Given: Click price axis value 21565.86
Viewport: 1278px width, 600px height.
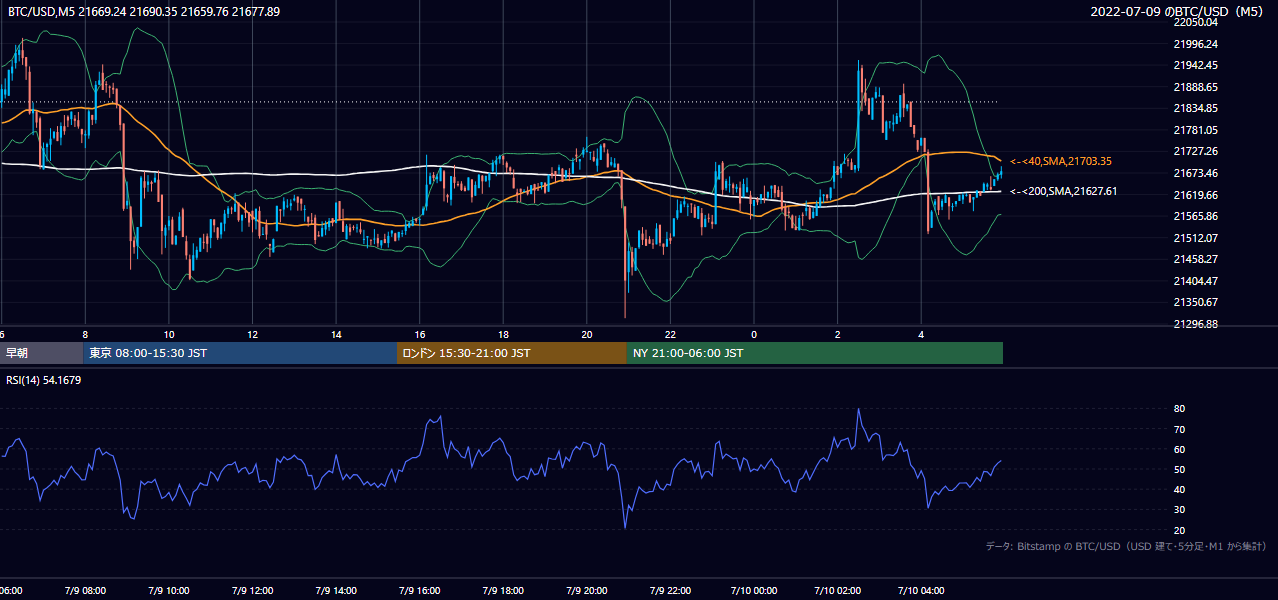Looking at the screenshot, I should tap(1195, 216).
